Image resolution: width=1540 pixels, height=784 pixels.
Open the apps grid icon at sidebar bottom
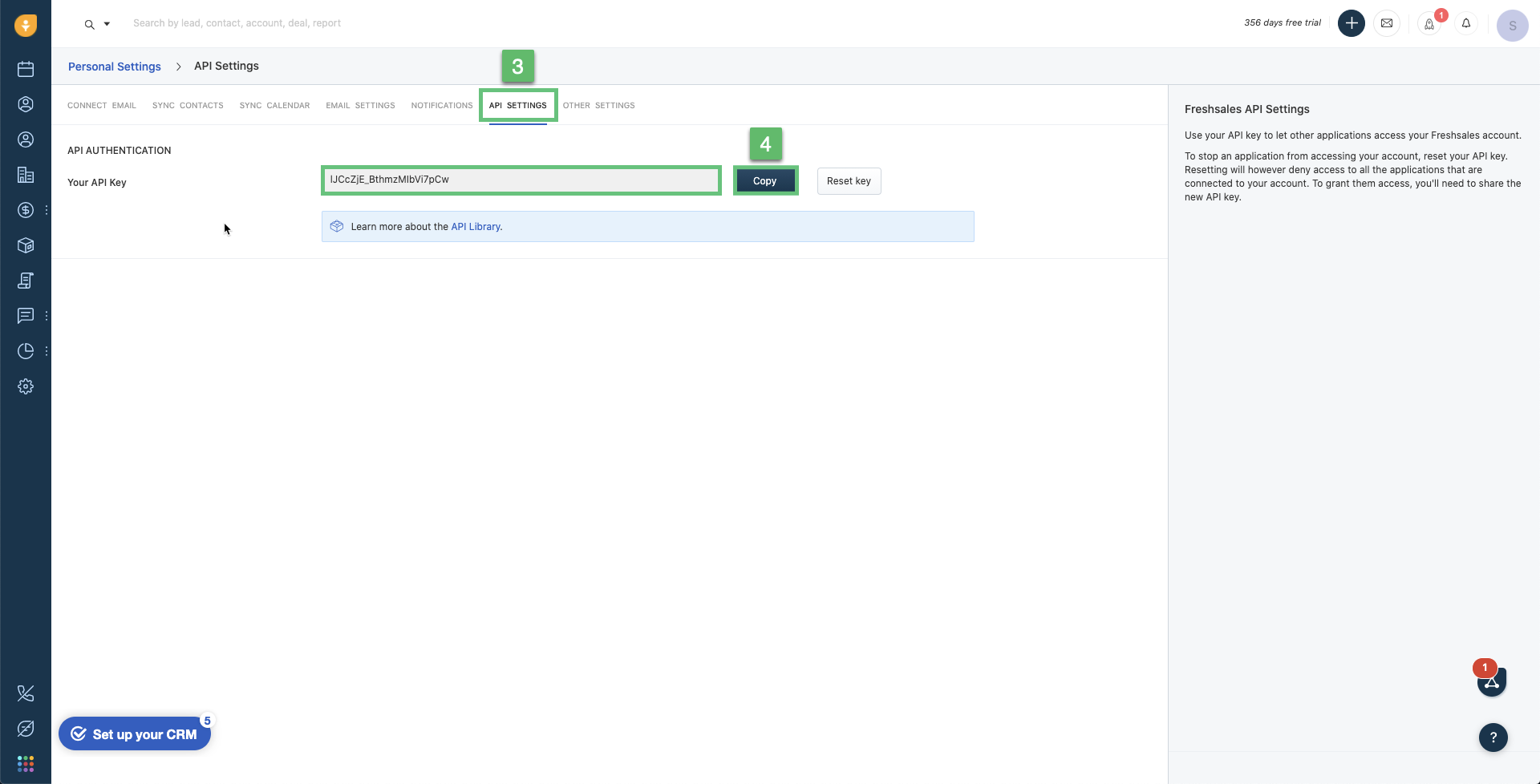click(x=26, y=764)
